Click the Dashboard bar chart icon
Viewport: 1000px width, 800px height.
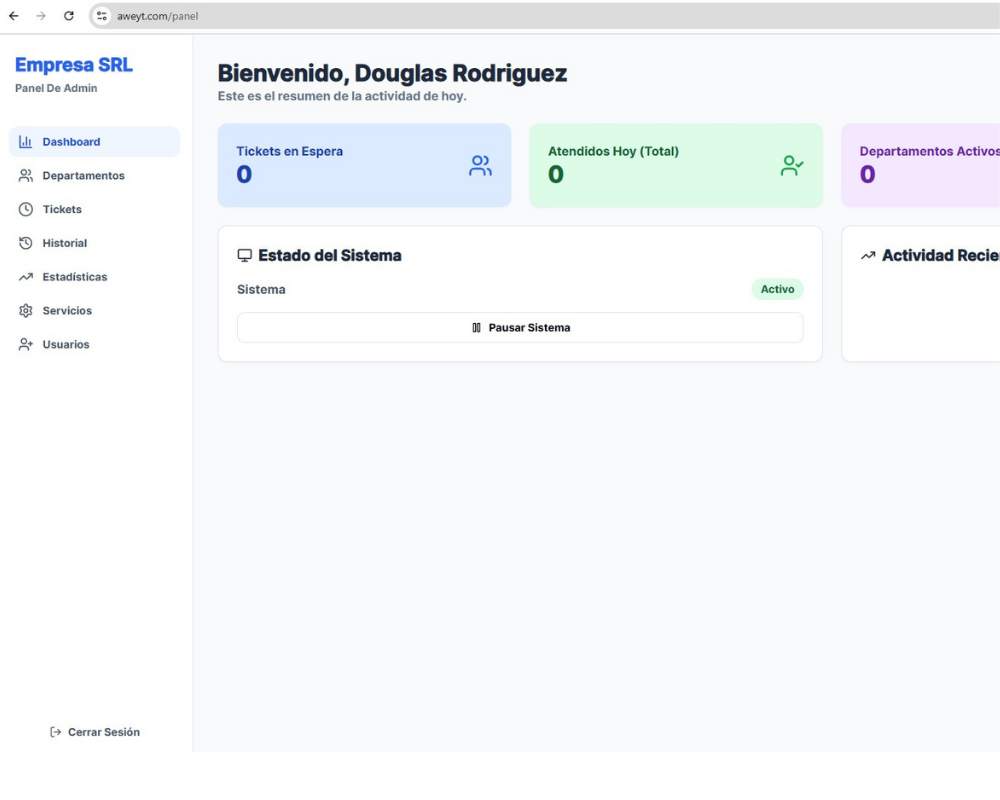pos(26,142)
